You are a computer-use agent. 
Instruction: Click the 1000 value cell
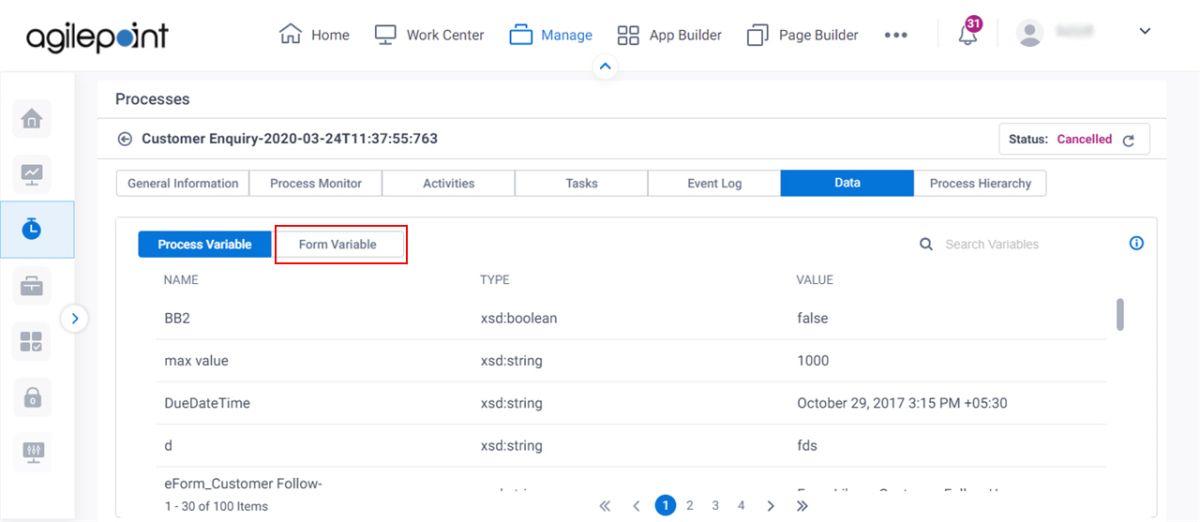(x=813, y=360)
